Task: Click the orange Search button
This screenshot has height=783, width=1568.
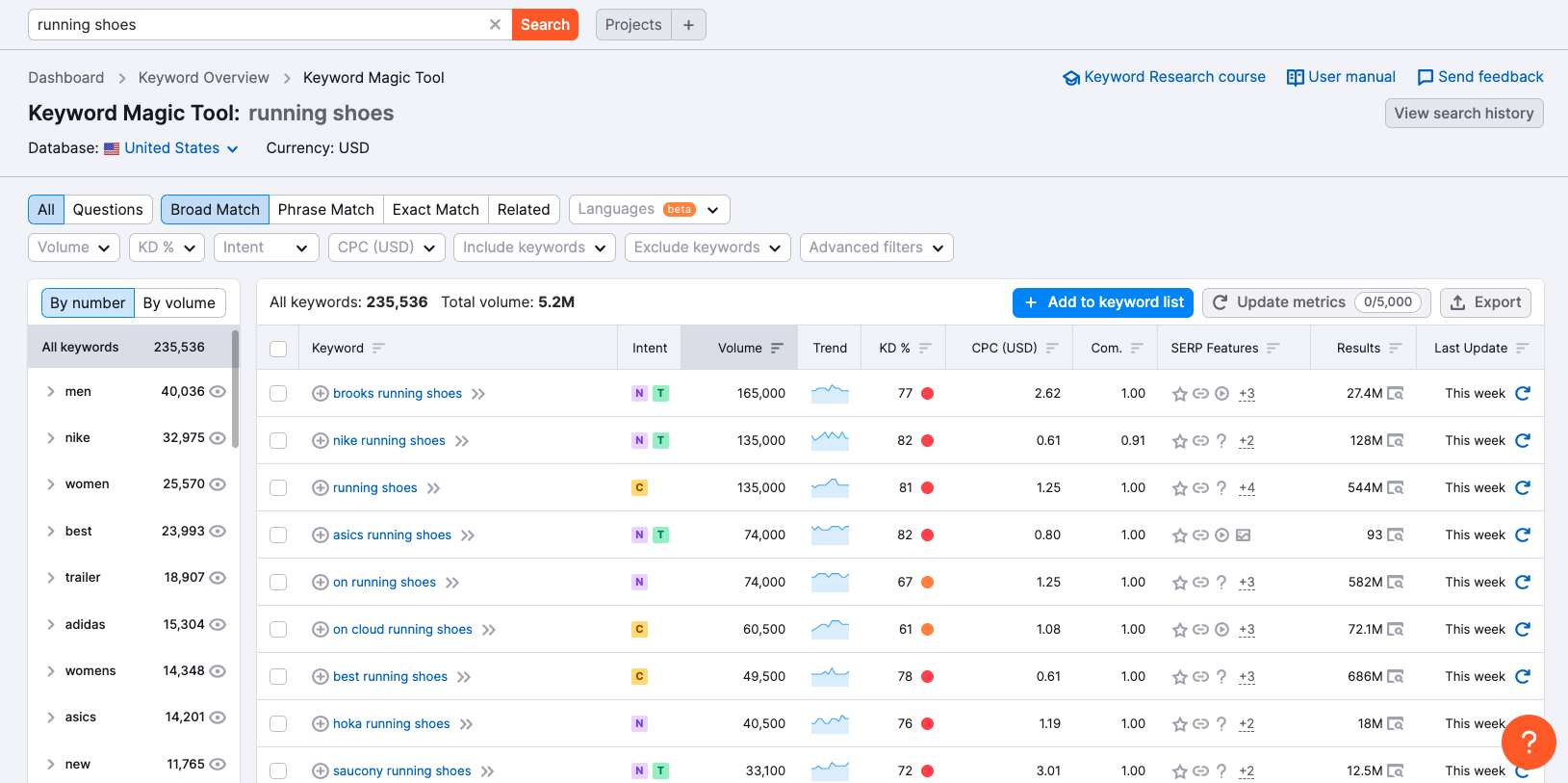Action: 545,25
